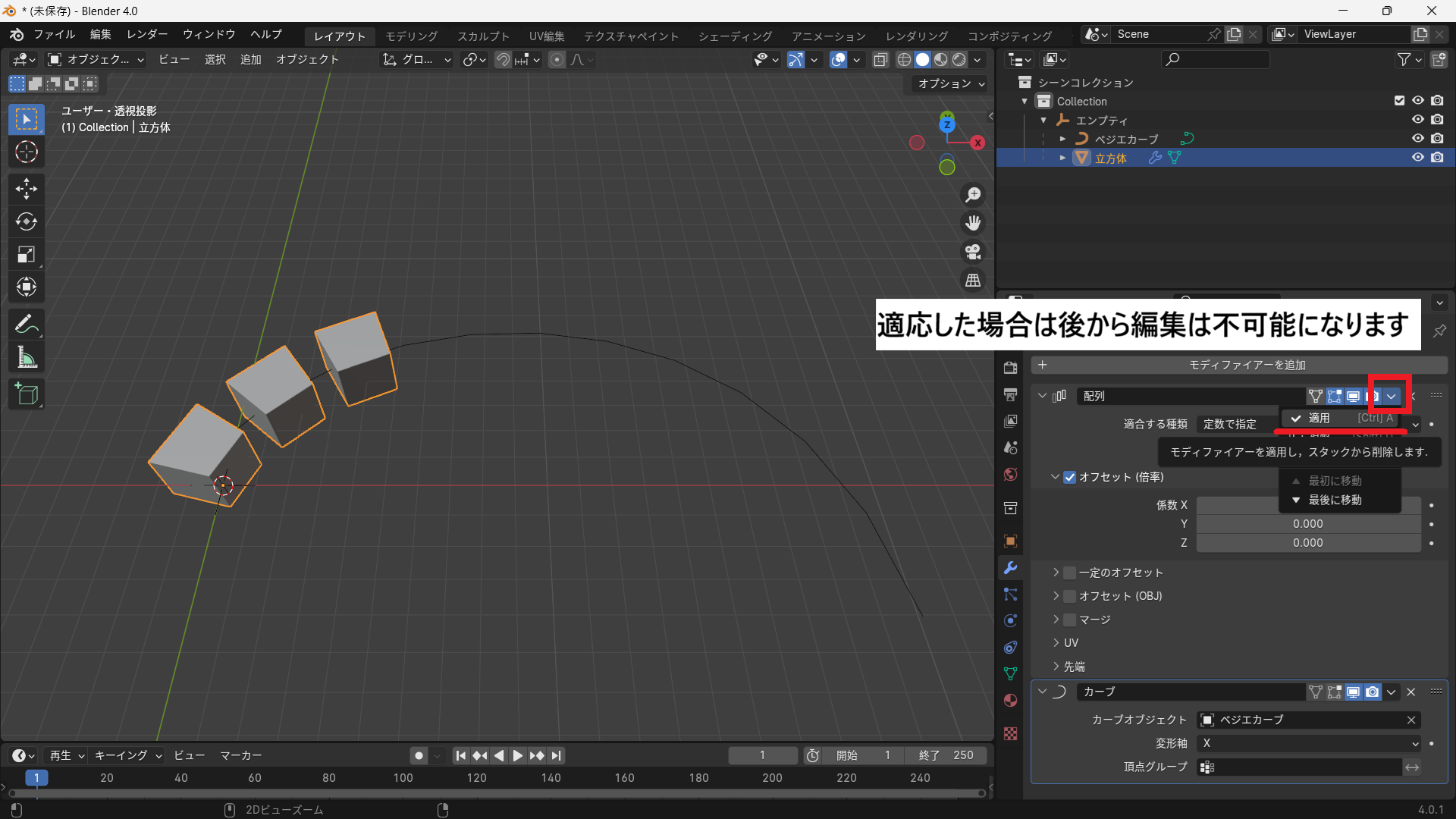Viewport: 1456px width, 819px height.
Task: Open the Modifier properties wrench tab
Action: (x=1010, y=568)
